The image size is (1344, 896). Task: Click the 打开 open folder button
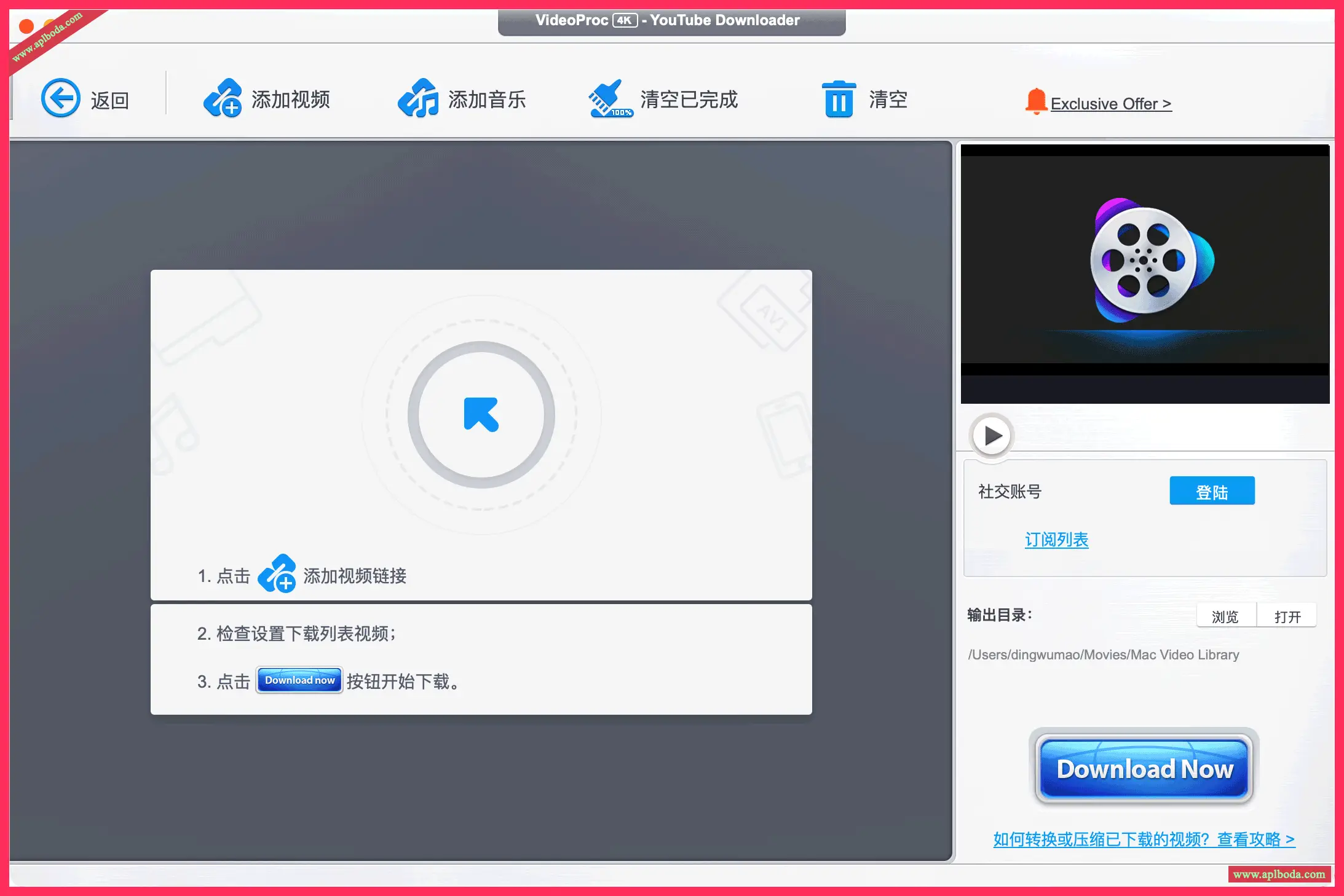tap(1287, 616)
